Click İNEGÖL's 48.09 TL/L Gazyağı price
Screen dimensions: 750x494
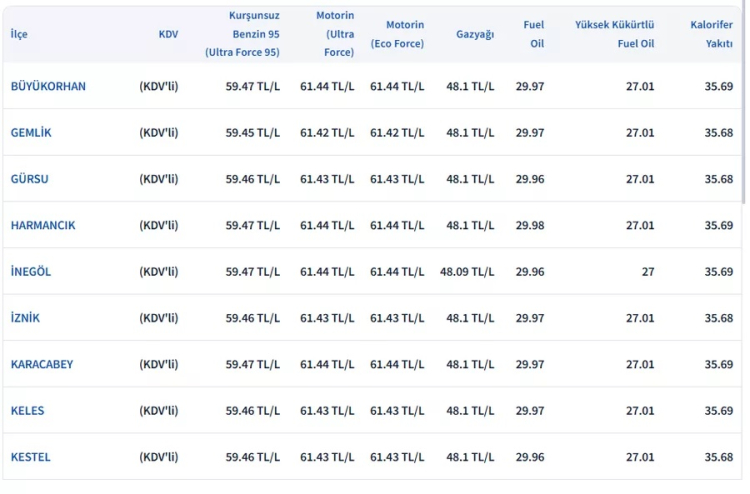[x=467, y=271]
